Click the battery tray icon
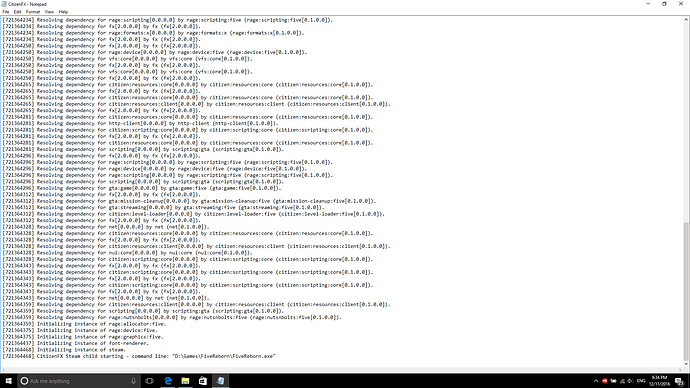This screenshot has width=690, height=388. (x=613, y=381)
